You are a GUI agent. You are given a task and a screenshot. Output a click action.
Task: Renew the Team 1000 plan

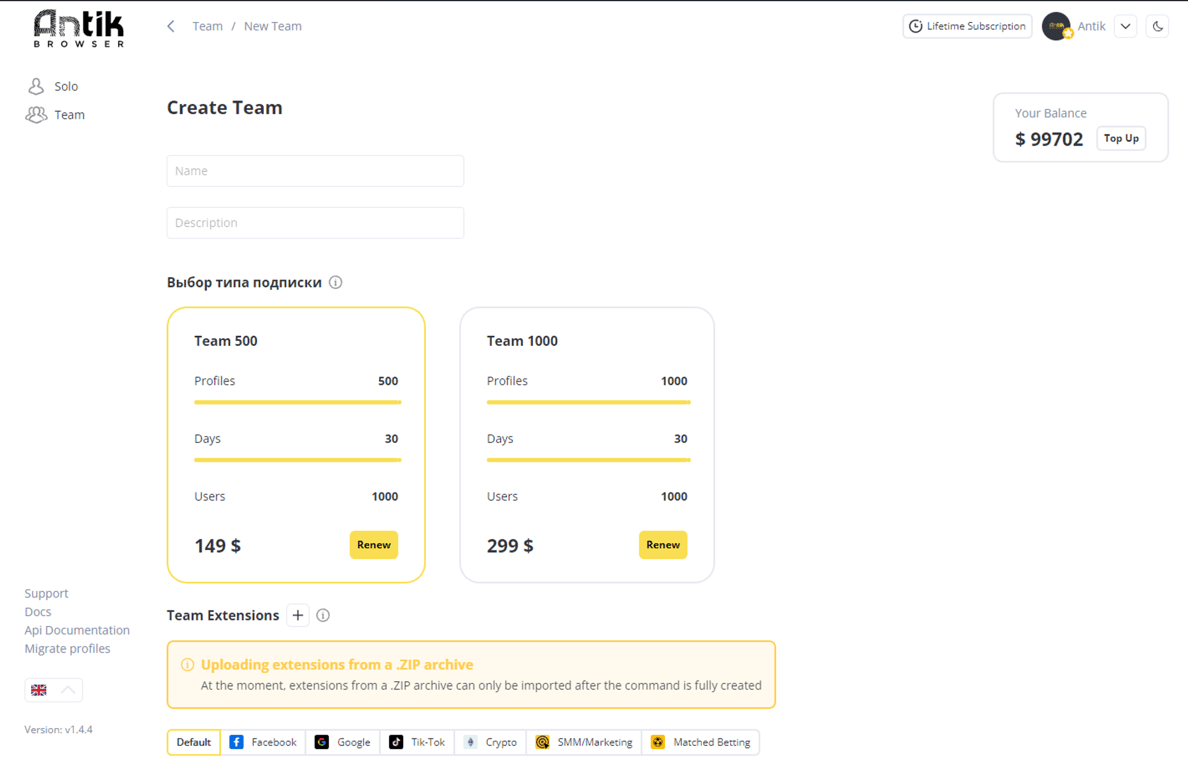(663, 545)
